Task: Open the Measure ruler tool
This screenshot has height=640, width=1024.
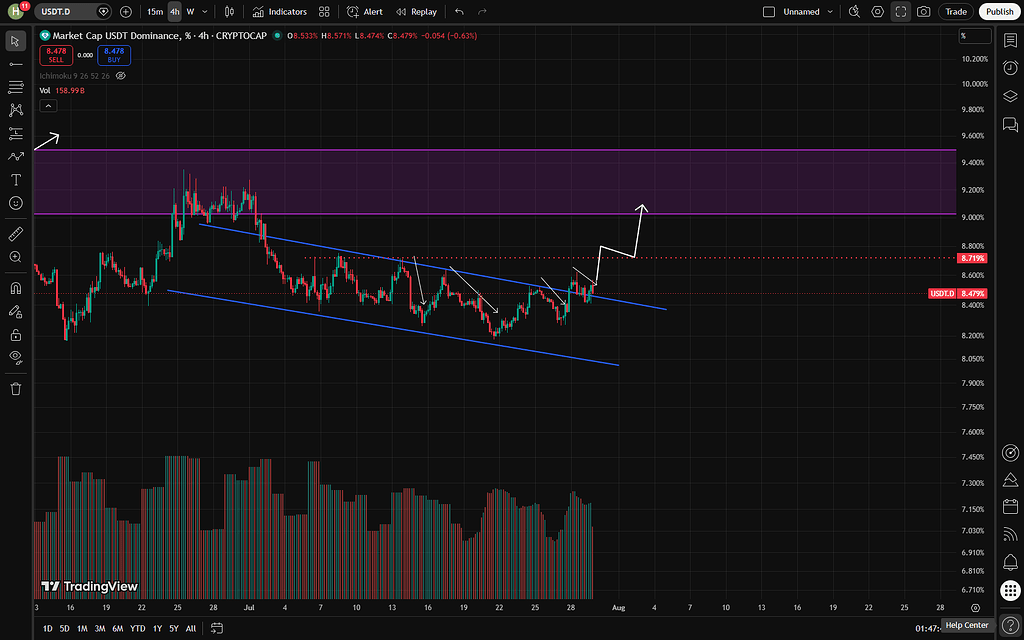Action: [x=16, y=234]
